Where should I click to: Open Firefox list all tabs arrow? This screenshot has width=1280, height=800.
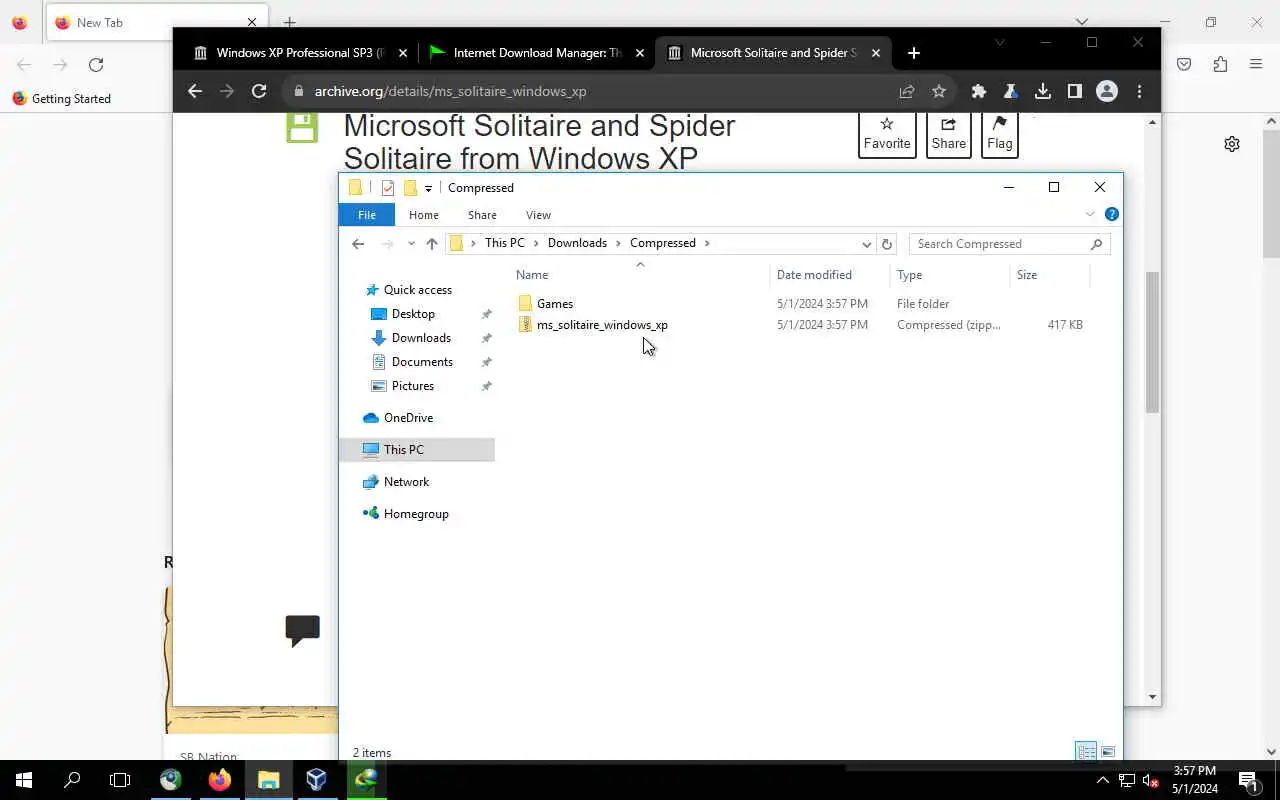click(1081, 21)
